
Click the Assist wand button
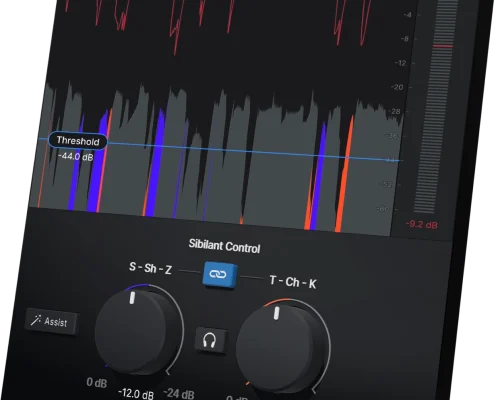51,322
